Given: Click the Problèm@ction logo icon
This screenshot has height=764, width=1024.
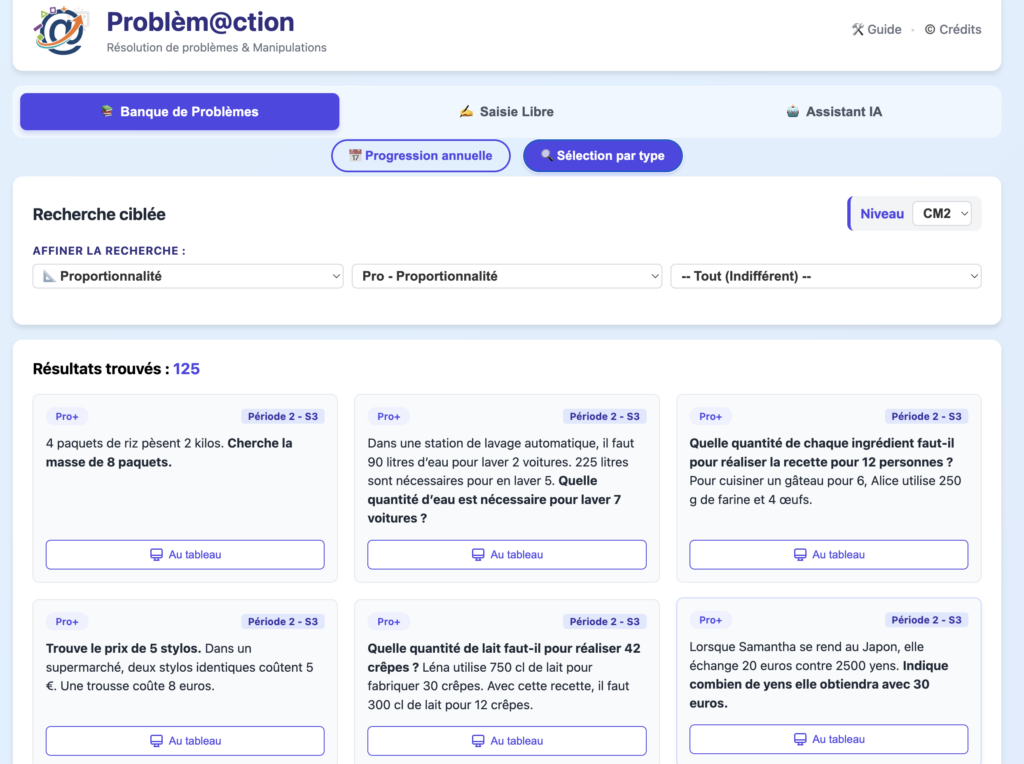Looking at the screenshot, I should click(x=59, y=30).
